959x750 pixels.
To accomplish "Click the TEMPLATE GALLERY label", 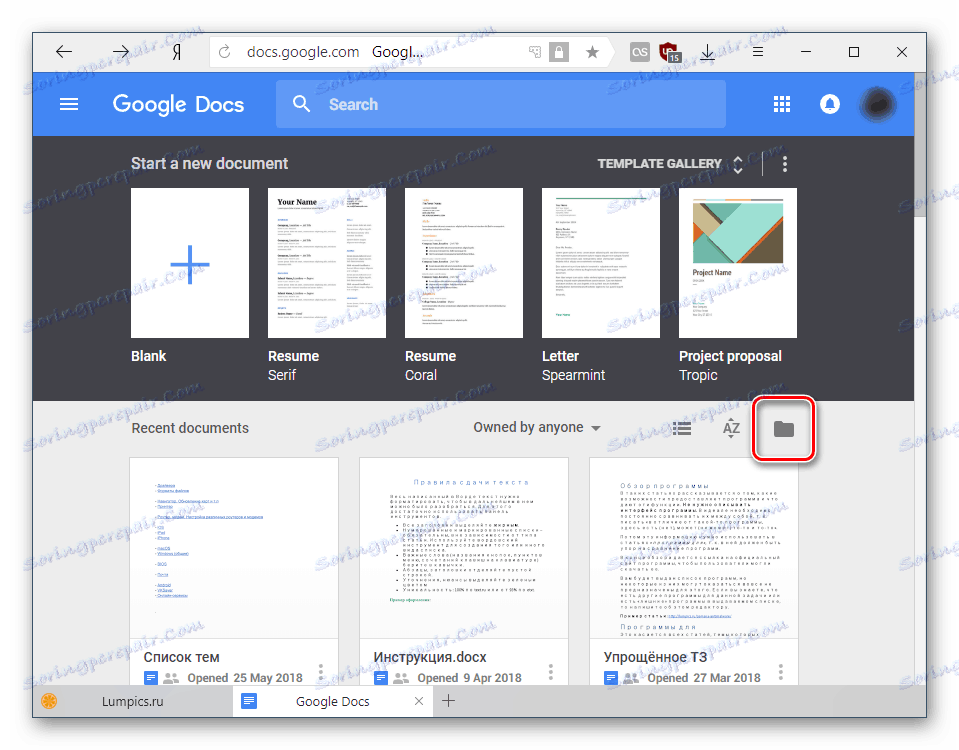I will (x=659, y=163).
